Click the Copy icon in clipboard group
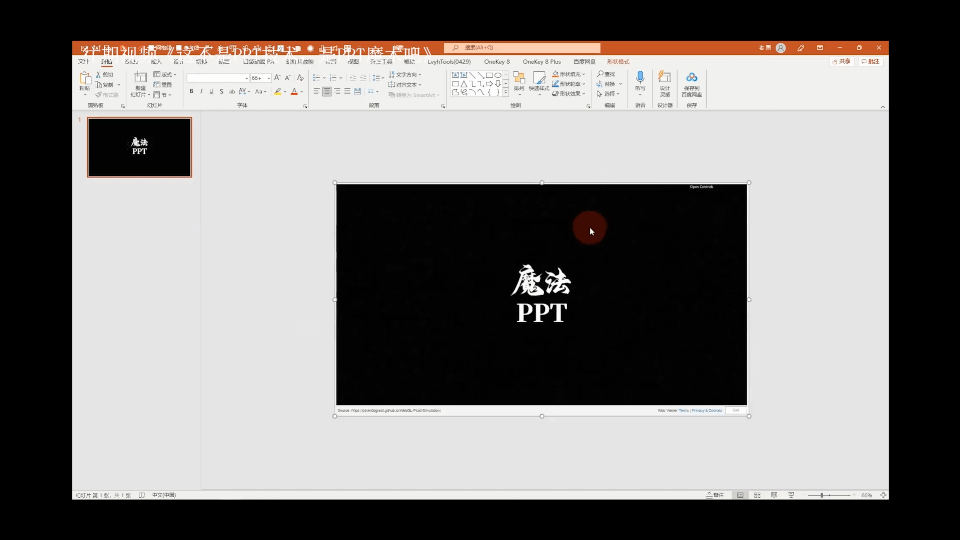The height and width of the screenshot is (540, 960). [x=99, y=84]
